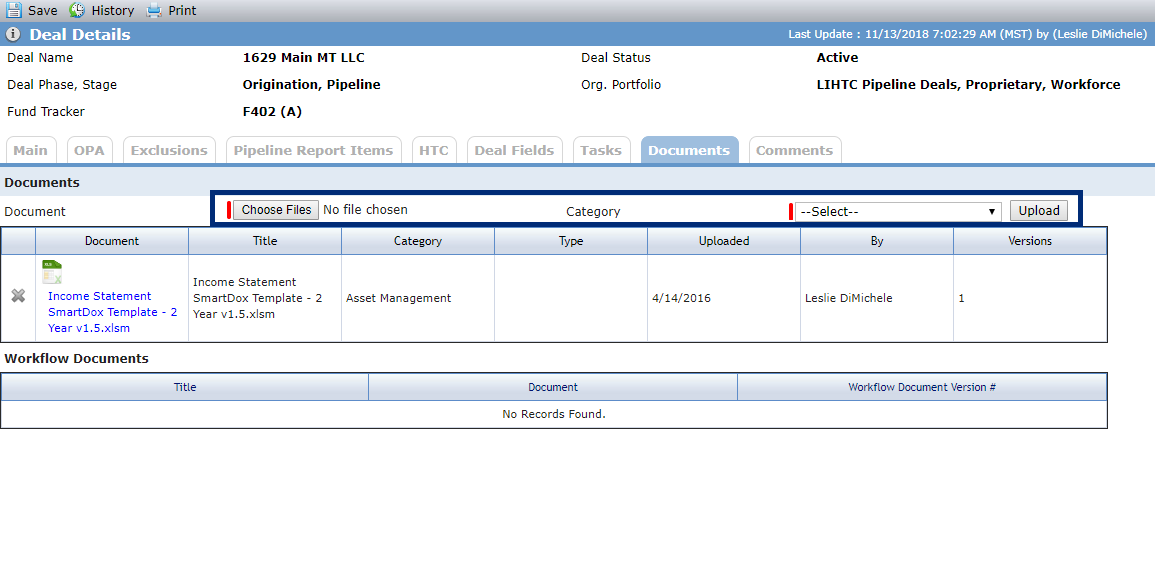Click the Workflow Documents Title header
Screen dimensions: 1155x565
tap(185, 387)
